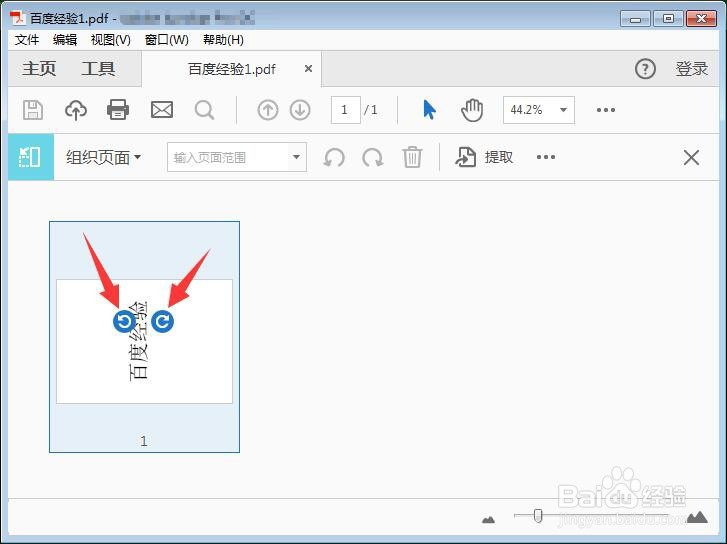Image resolution: width=727 pixels, height=544 pixels.
Task: Switch to the 主页 tab
Action: (39, 69)
